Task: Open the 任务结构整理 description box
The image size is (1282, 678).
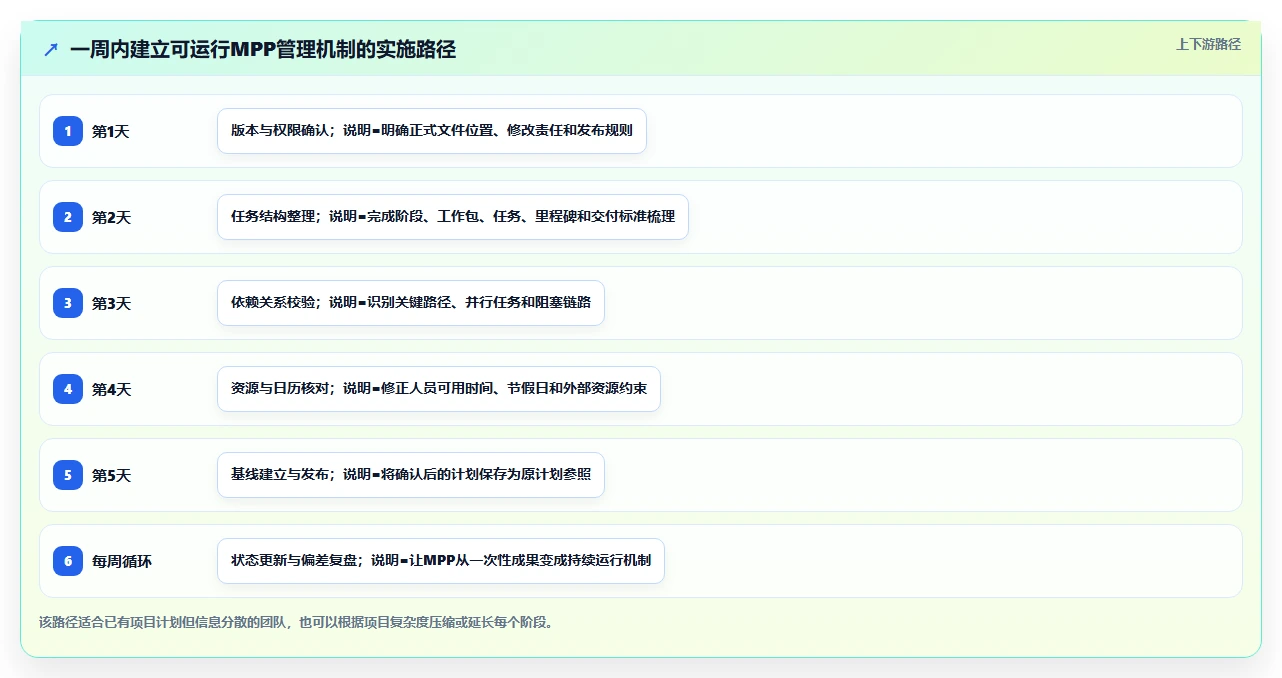Action: point(453,217)
